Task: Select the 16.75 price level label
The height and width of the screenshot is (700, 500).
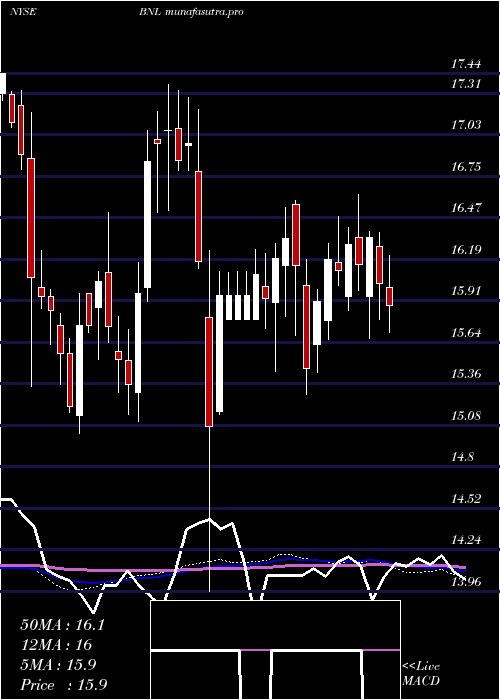Action: pos(466,167)
